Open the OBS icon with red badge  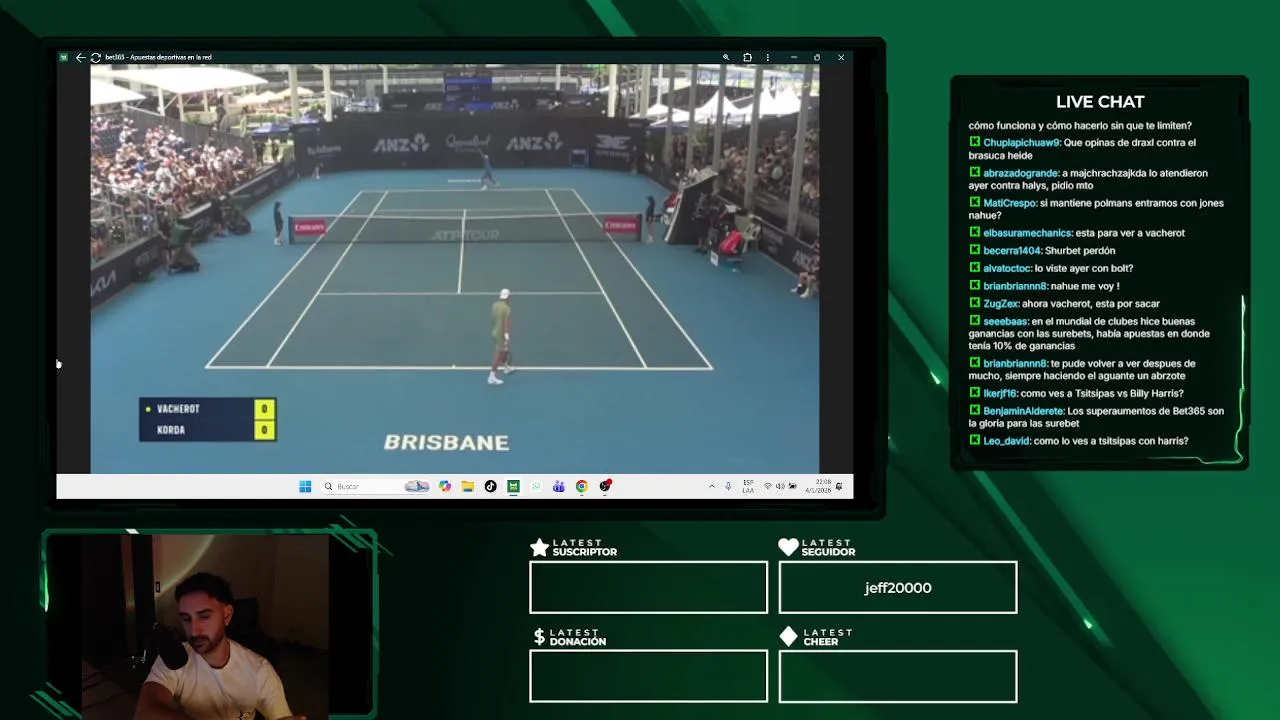click(605, 486)
